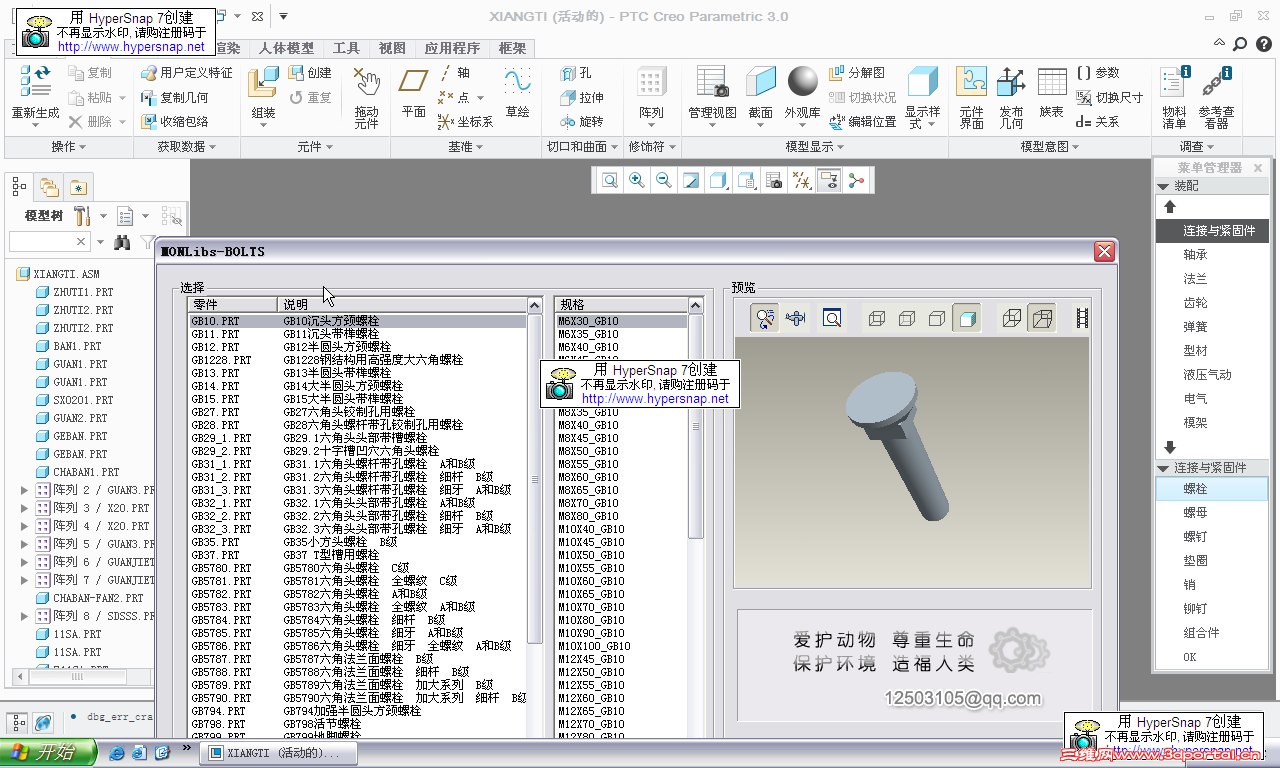Expand the 阵列 8 / SDSSS tree node
Viewport: 1280px width, 768px height.
point(25,616)
